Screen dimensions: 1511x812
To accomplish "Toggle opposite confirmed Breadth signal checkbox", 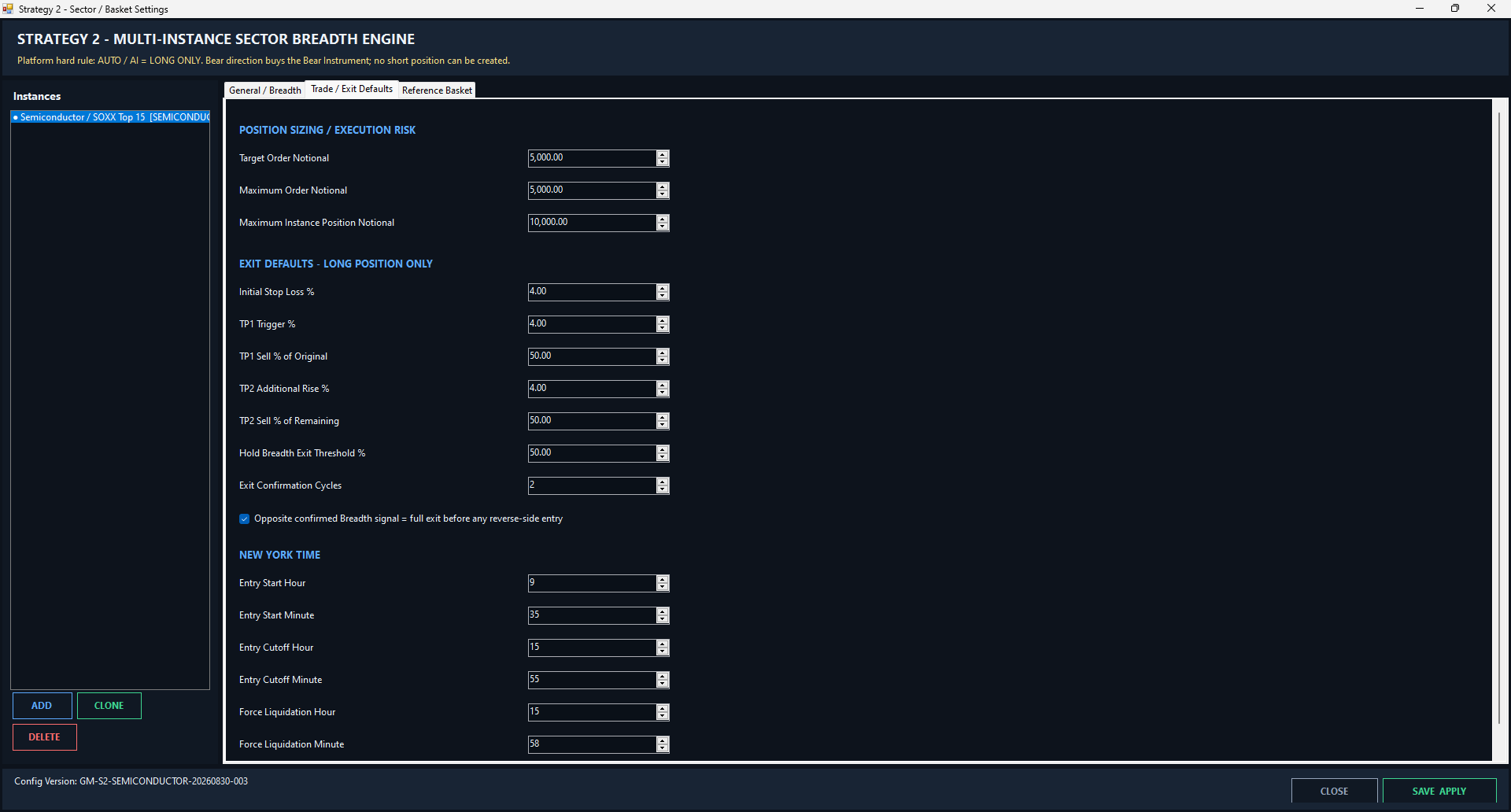I will click(x=244, y=519).
